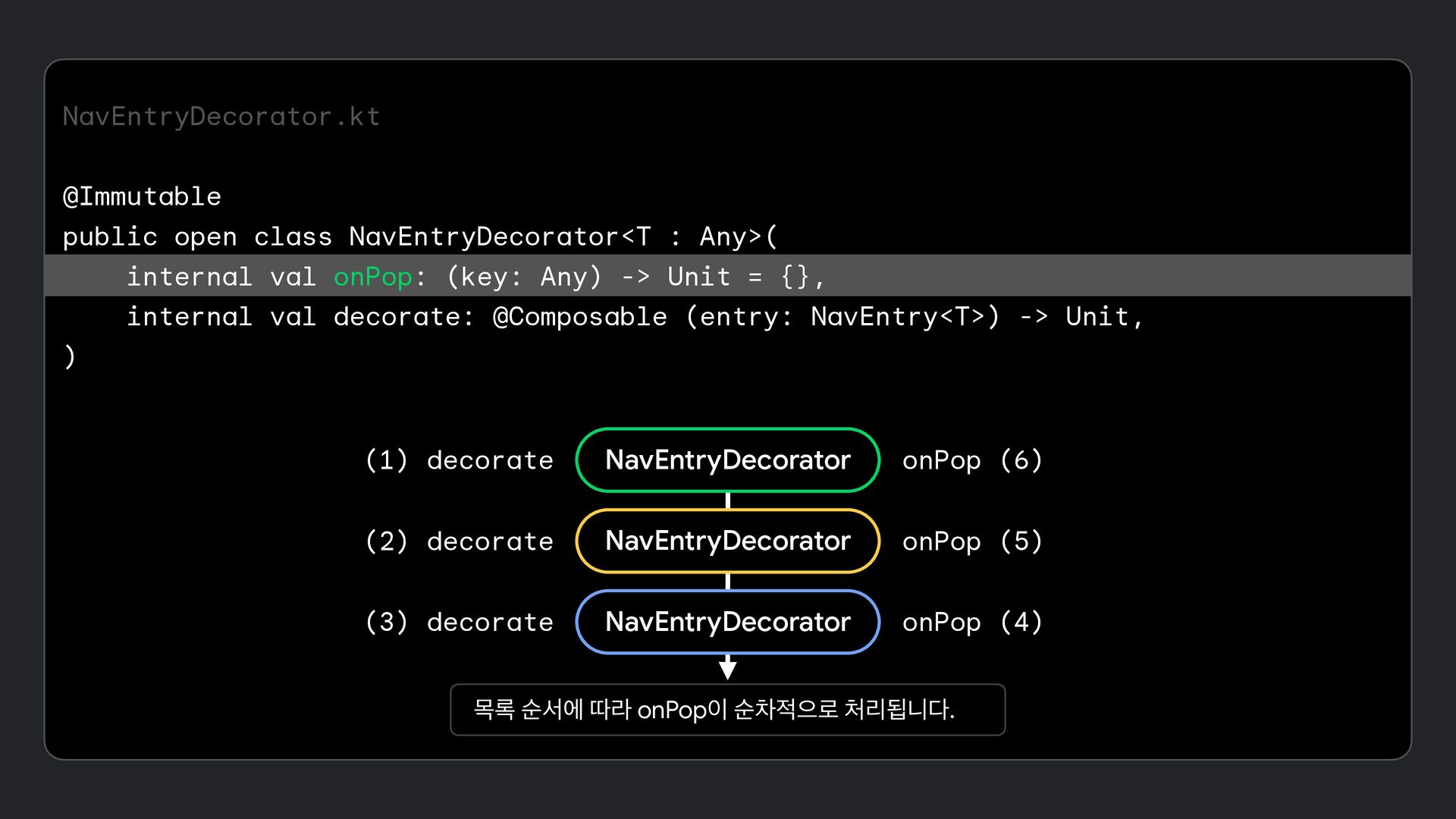Click the onPop (6) label

click(x=972, y=460)
